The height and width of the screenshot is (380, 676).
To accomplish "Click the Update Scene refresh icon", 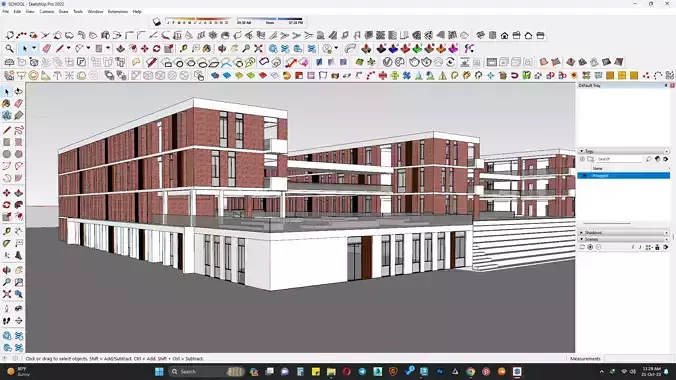I will coord(582,247).
